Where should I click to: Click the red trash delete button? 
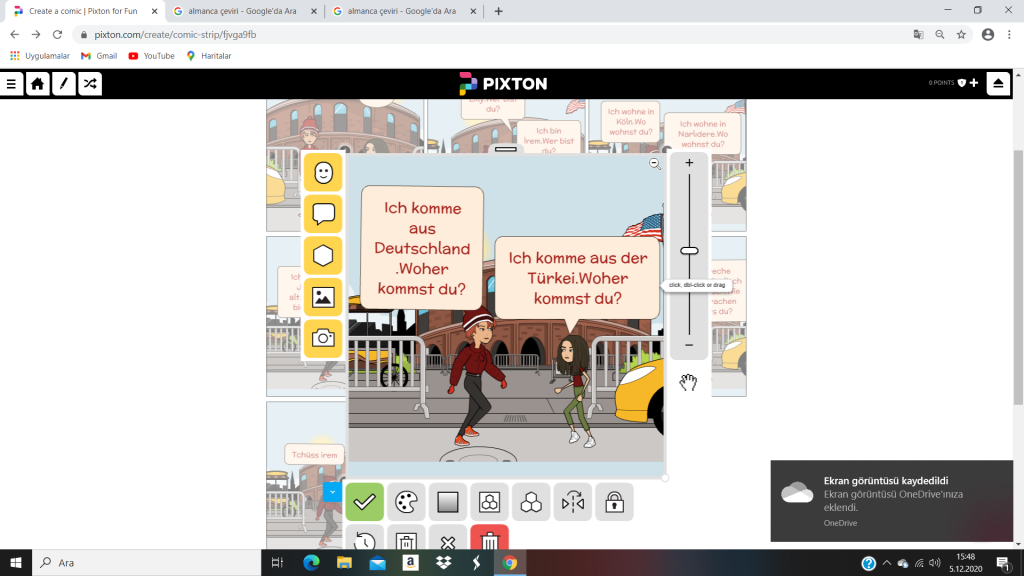click(x=489, y=540)
